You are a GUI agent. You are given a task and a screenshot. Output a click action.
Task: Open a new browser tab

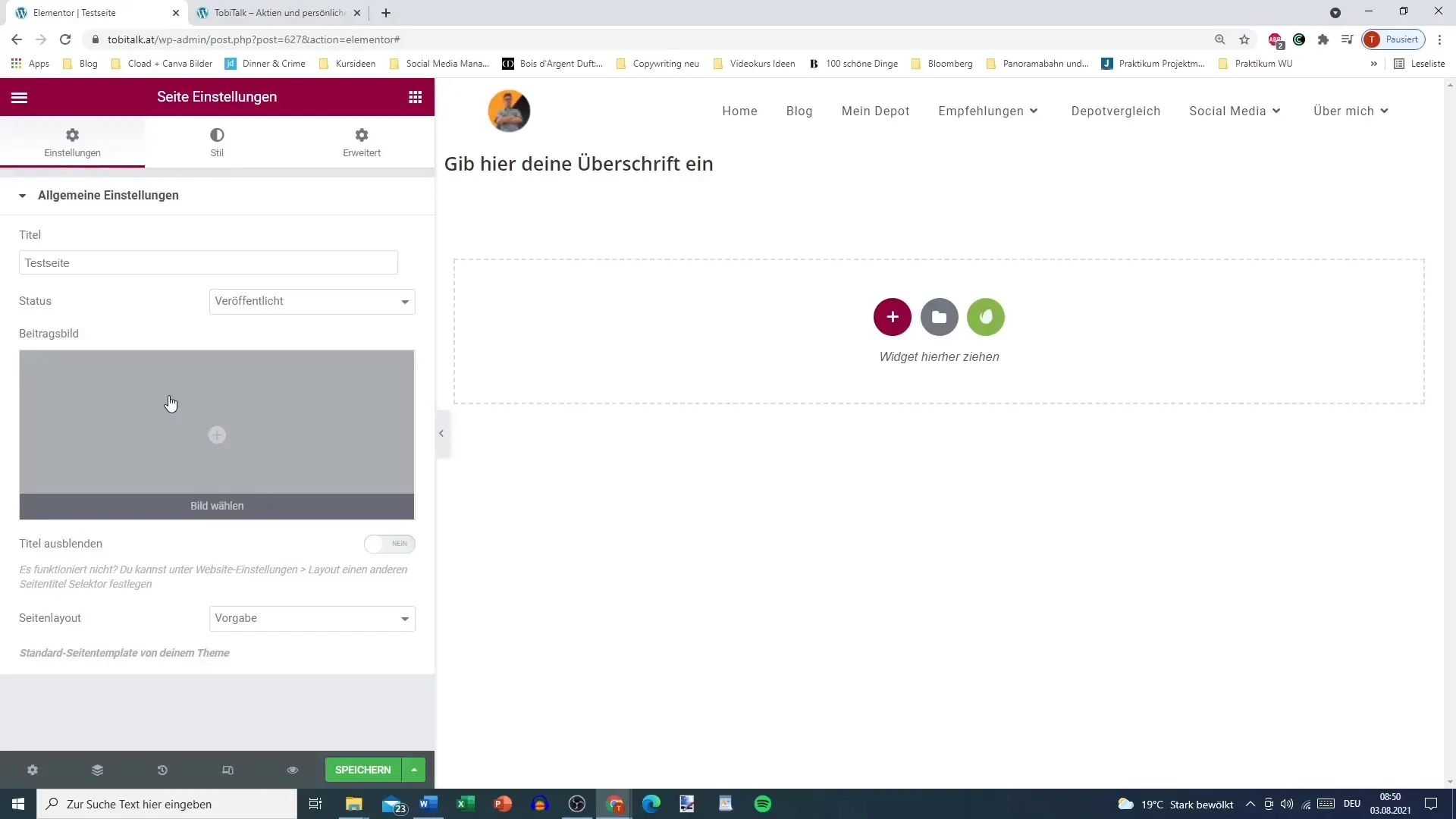click(386, 13)
